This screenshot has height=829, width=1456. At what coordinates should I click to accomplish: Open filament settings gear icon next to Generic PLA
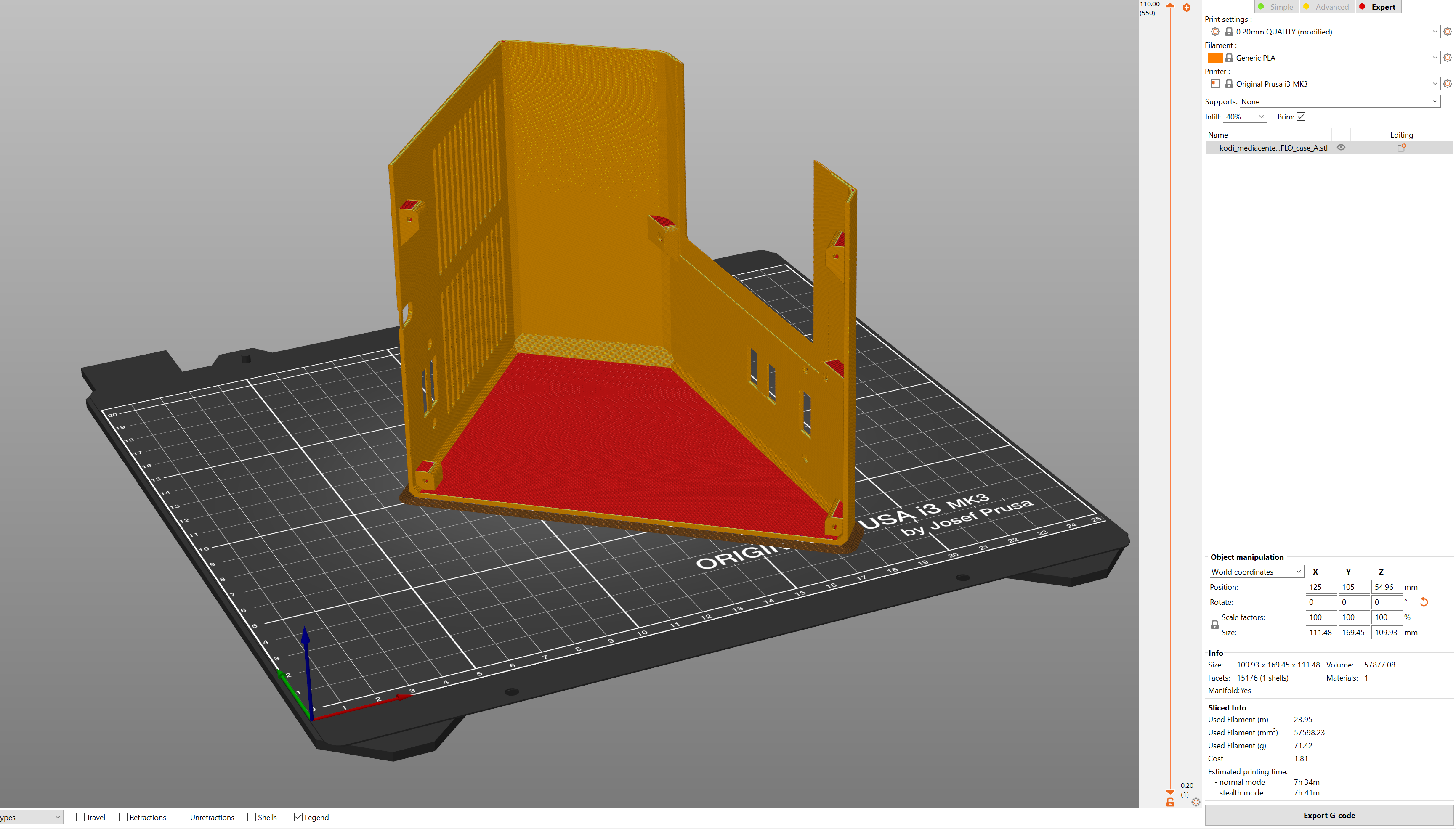click(x=1448, y=58)
